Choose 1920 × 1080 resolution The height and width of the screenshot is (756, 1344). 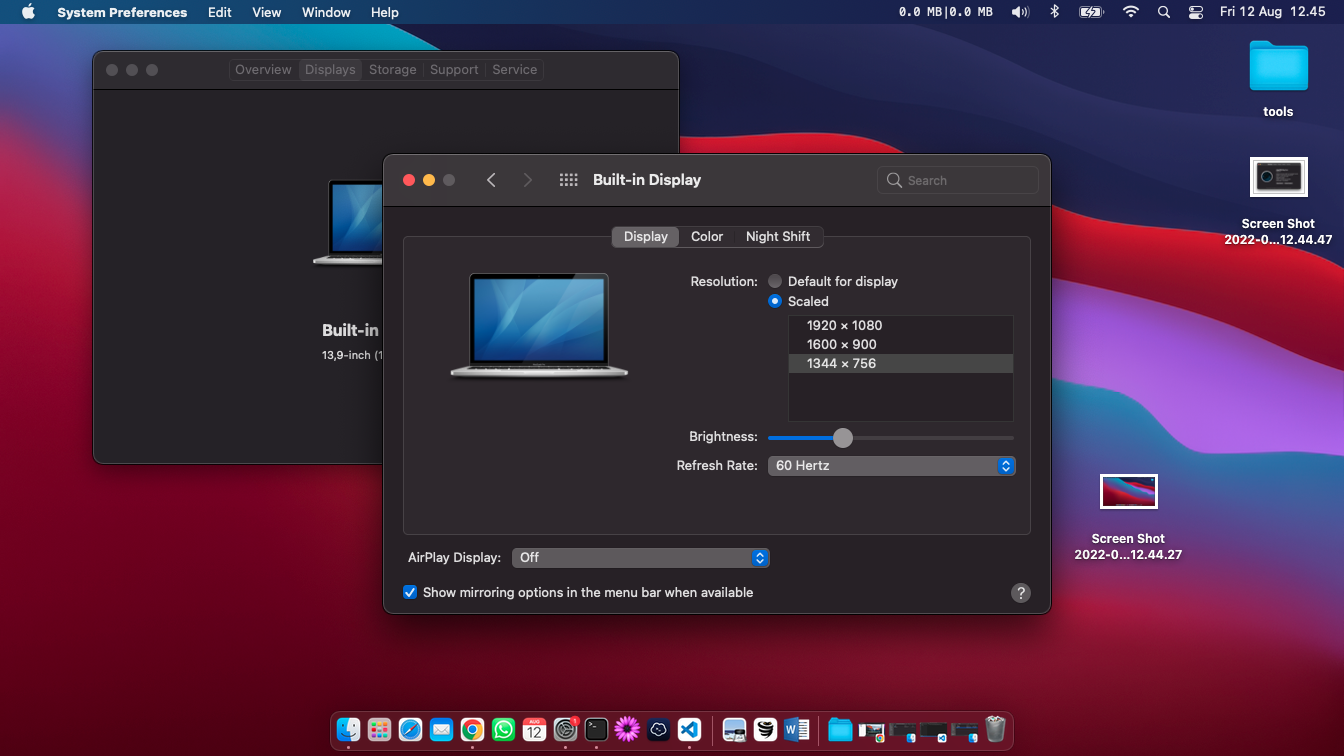click(x=901, y=325)
